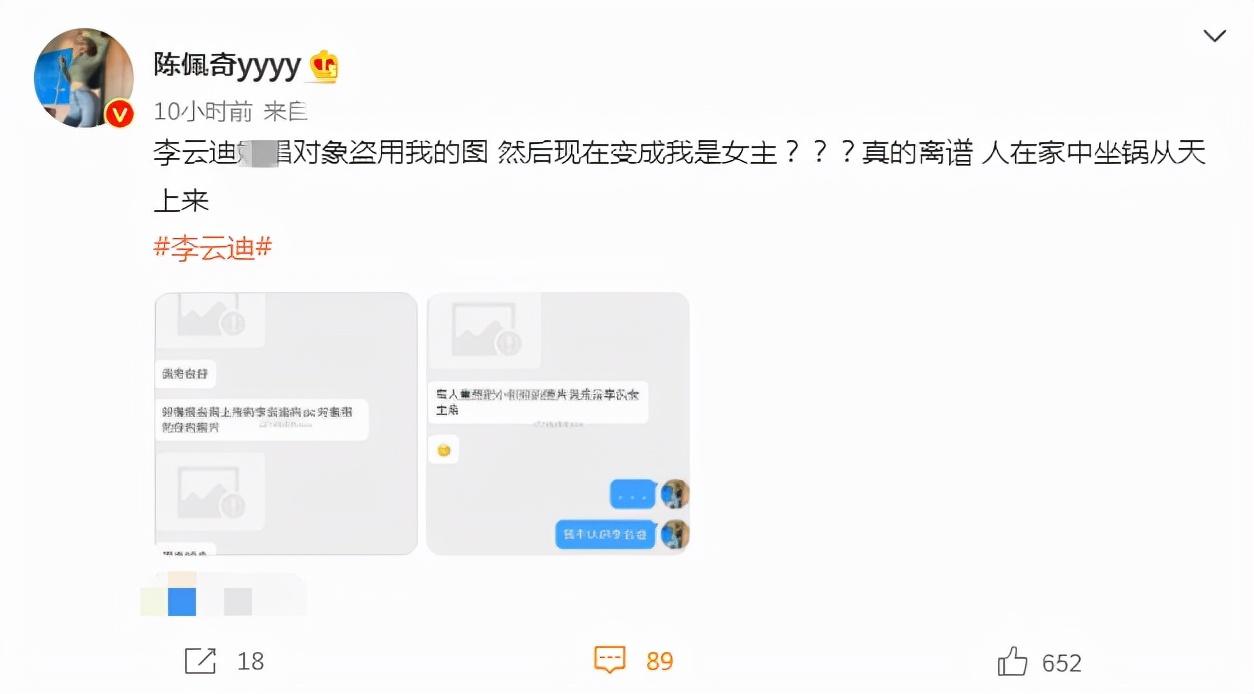Click the blue '...' chat bubble
1254x694 pixels.
(x=633, y=494)
